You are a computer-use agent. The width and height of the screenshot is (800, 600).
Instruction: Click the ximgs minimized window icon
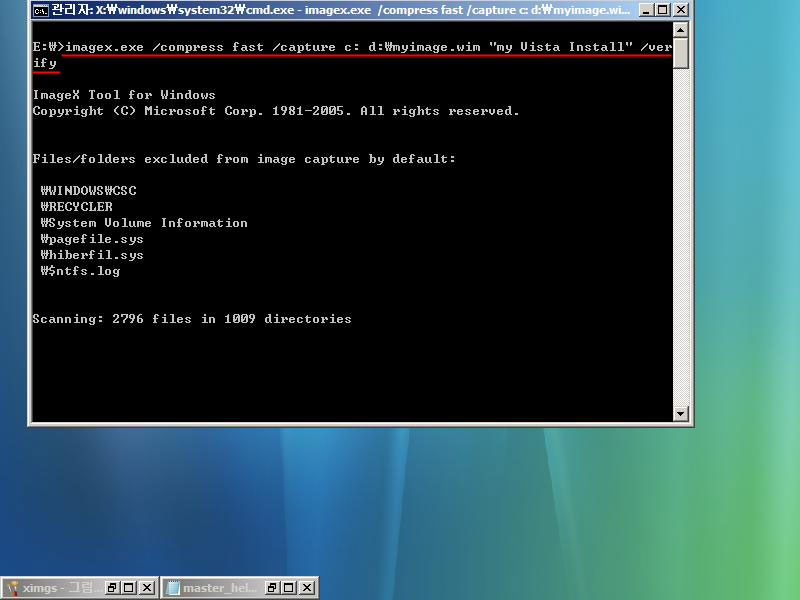13,588
